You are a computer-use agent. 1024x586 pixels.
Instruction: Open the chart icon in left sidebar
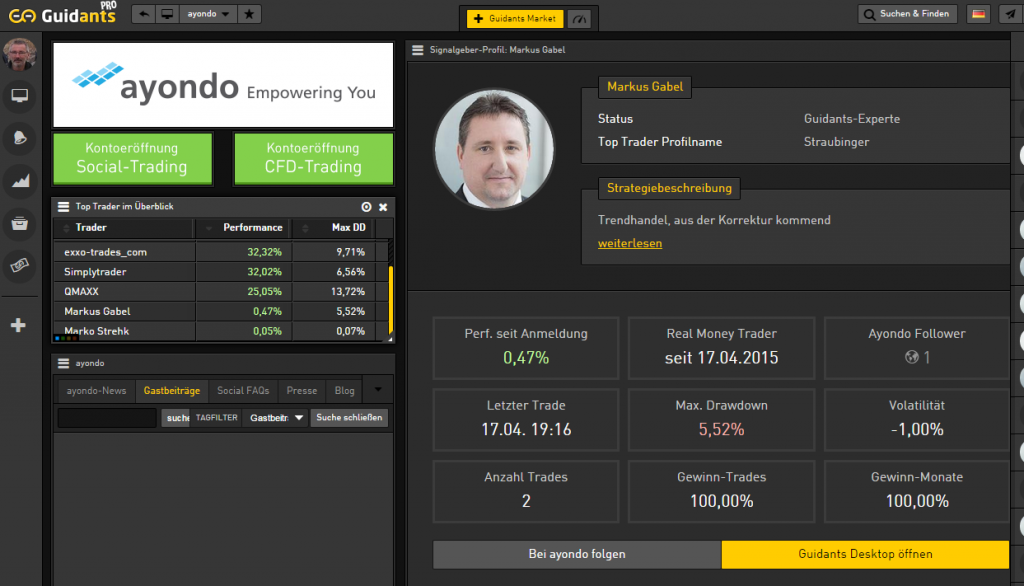point(18,180)
